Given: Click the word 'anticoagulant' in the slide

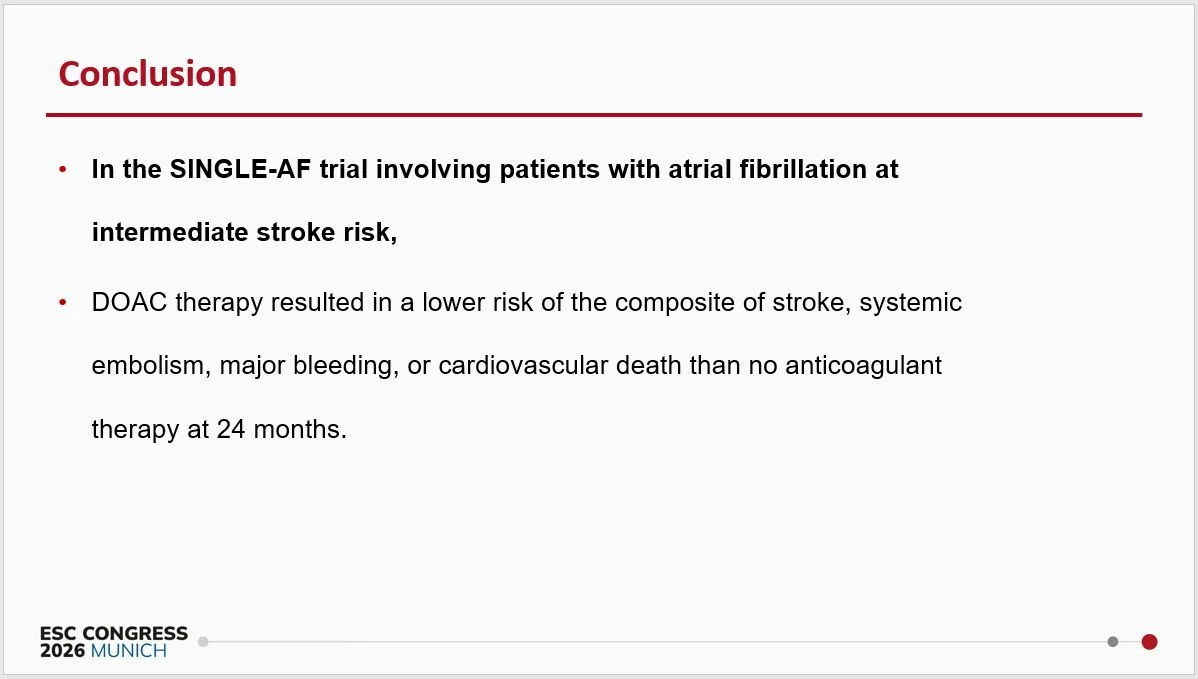Looking at the screenshot, I should coord(863,365).
